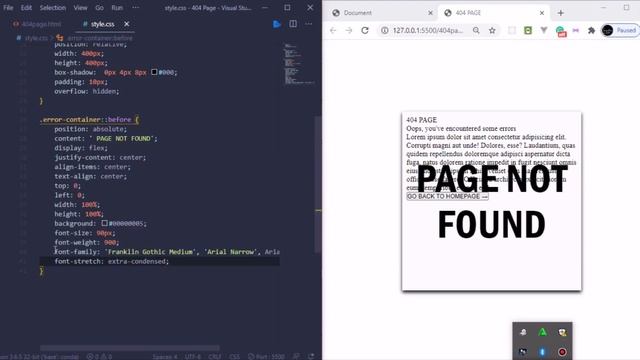Close the 404 PAGE browser tab
This screenshot has height=360, width=640.
[542, 13]
